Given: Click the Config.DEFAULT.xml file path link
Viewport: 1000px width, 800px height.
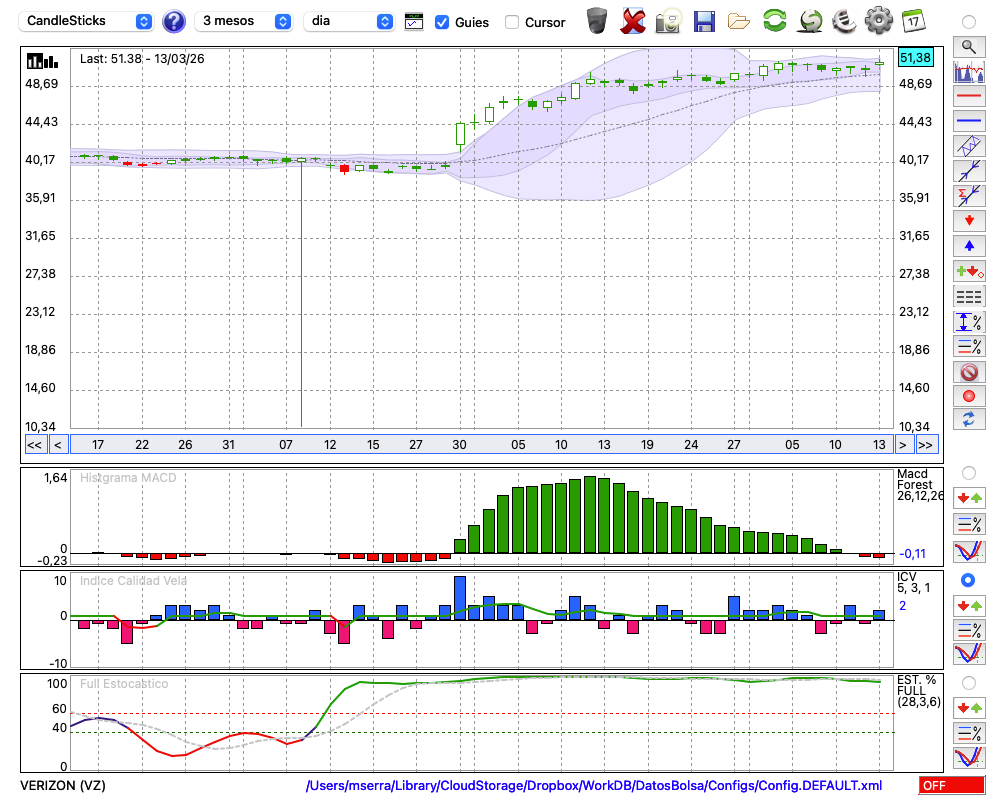Looking at the screenshot, I should [594, 786].
